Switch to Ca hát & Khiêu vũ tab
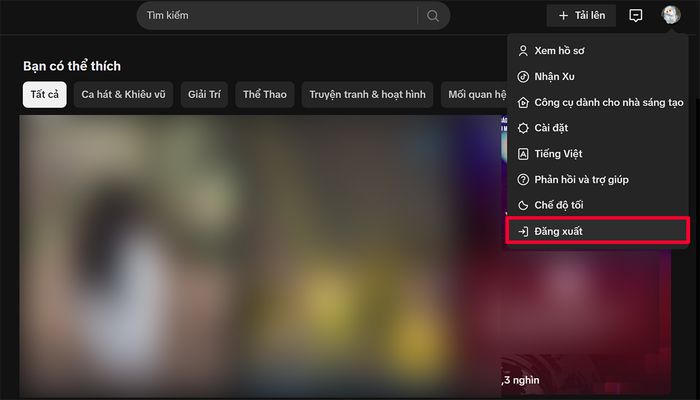The image size is (700, 400). coord(126,95)
